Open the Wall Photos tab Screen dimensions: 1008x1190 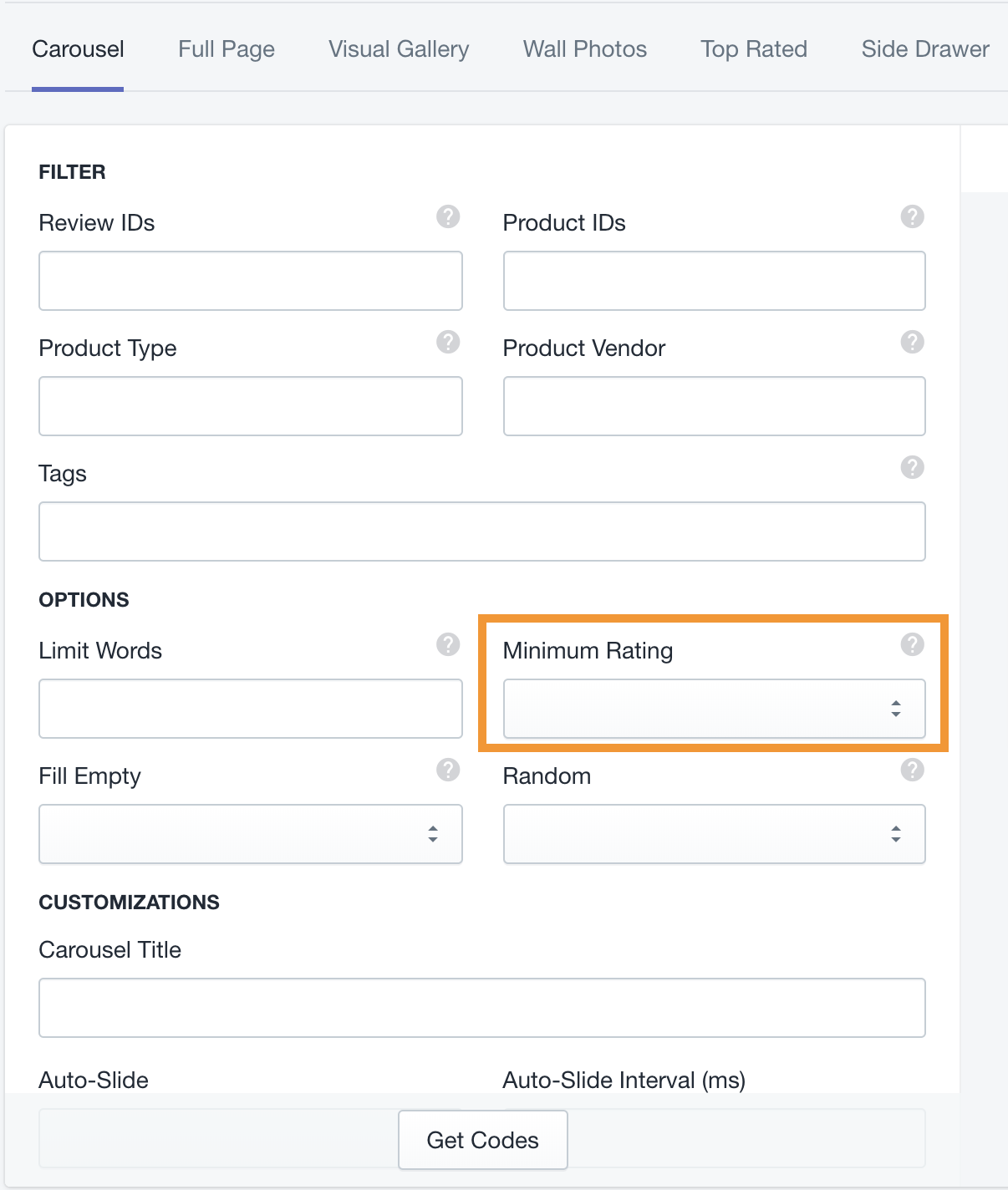pyautogui.click(x=585, y=49)
